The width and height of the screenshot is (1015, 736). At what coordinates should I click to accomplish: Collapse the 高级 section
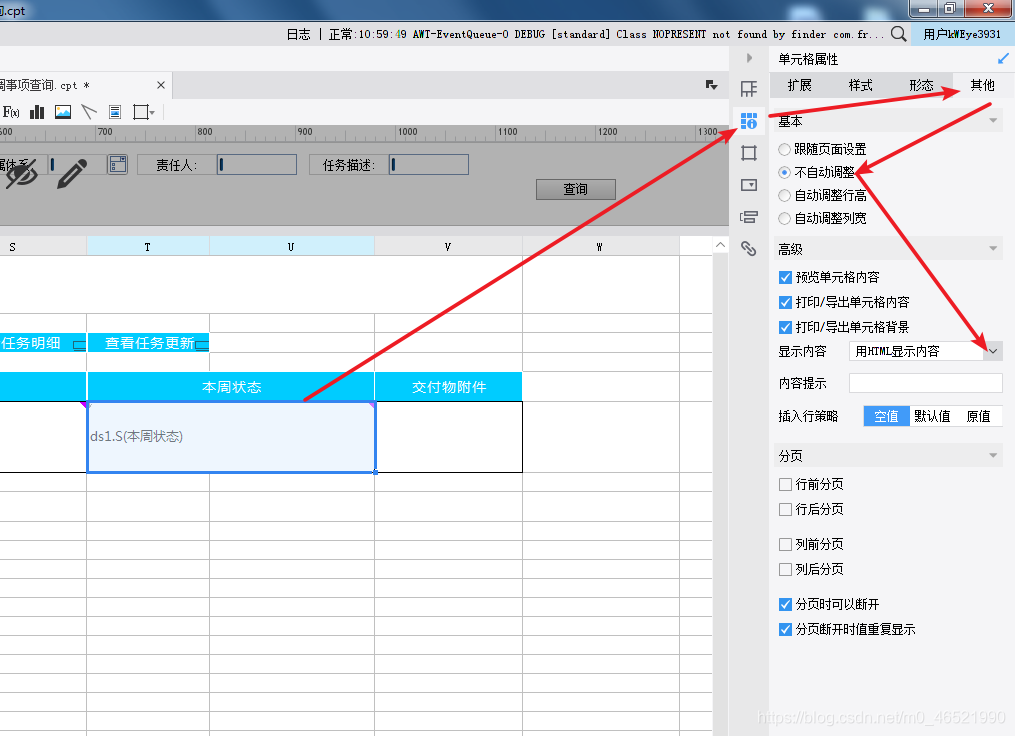(x=993, y=249)
